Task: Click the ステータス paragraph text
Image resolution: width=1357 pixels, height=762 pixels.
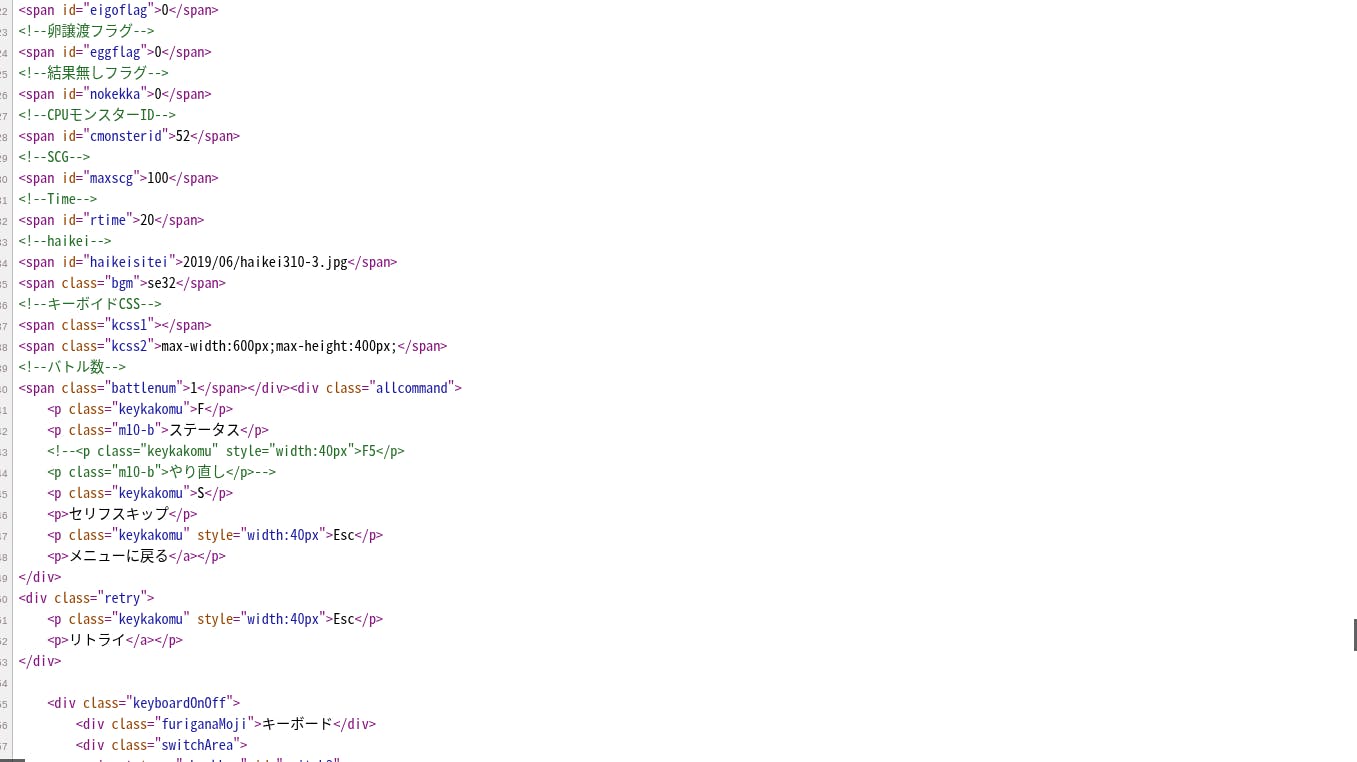Action: point(204,430)
